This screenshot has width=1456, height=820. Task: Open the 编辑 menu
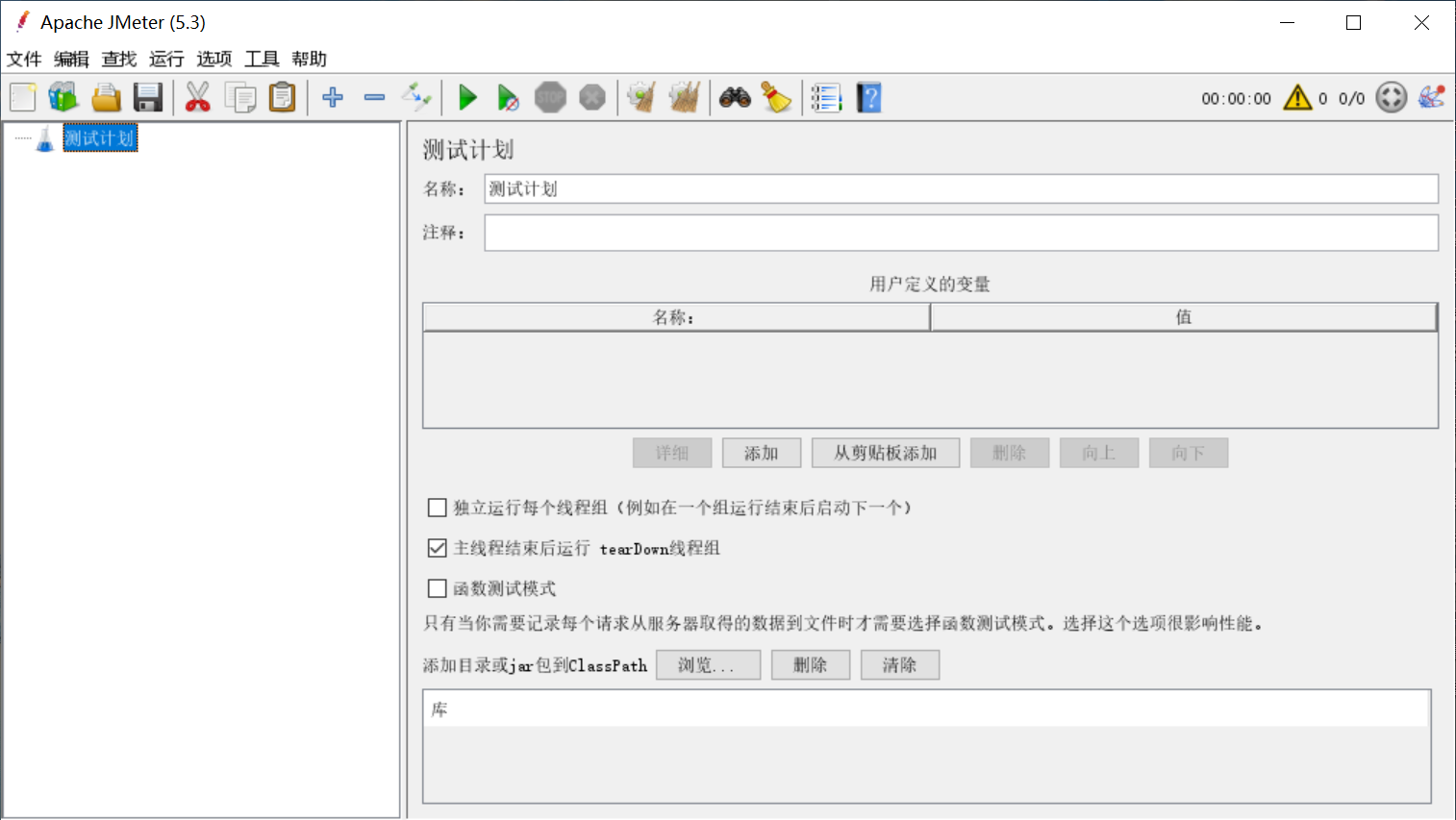[x=71, y=59]
